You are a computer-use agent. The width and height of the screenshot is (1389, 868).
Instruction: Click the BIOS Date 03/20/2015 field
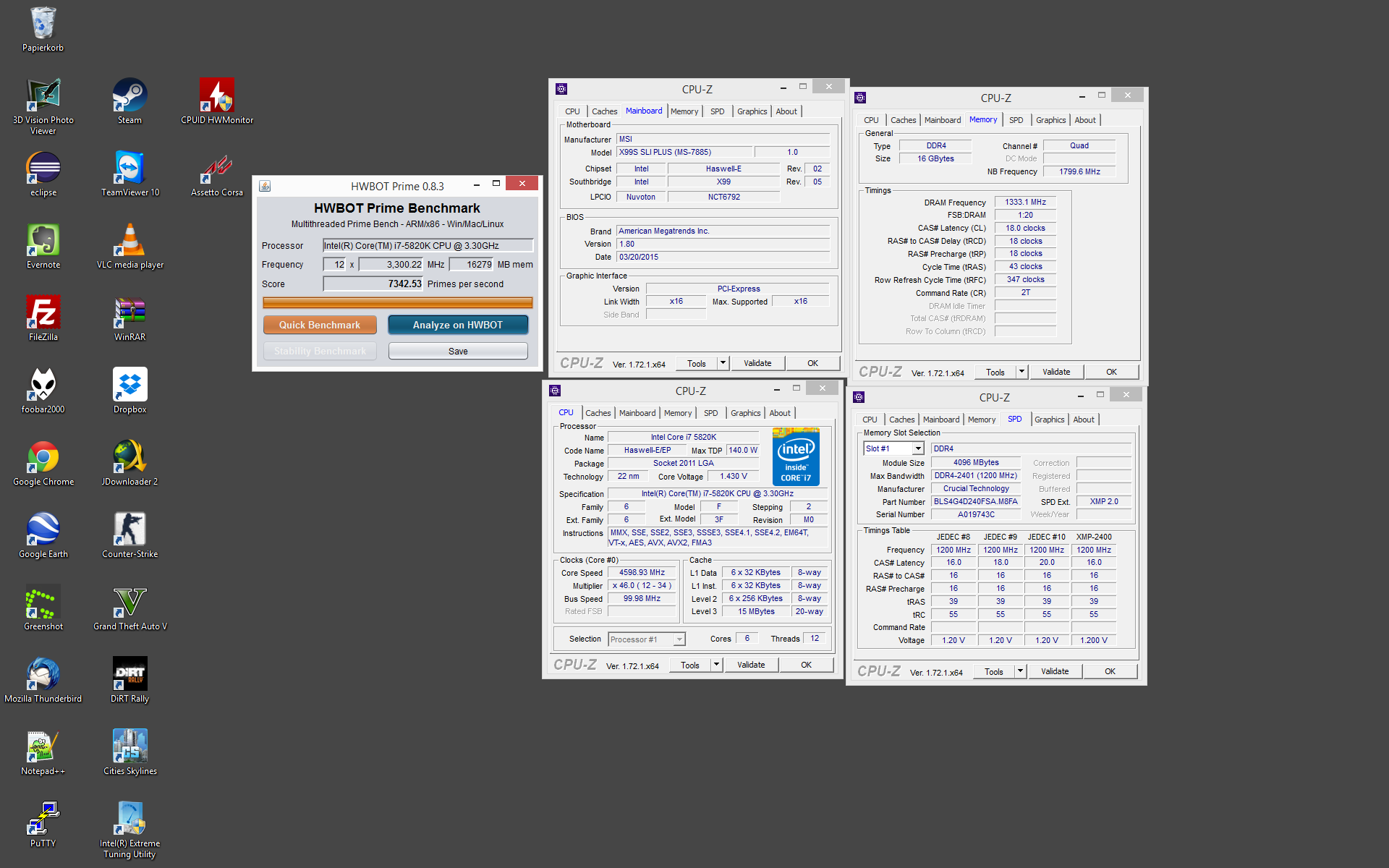pyautogui.click(x=723, y=257)
